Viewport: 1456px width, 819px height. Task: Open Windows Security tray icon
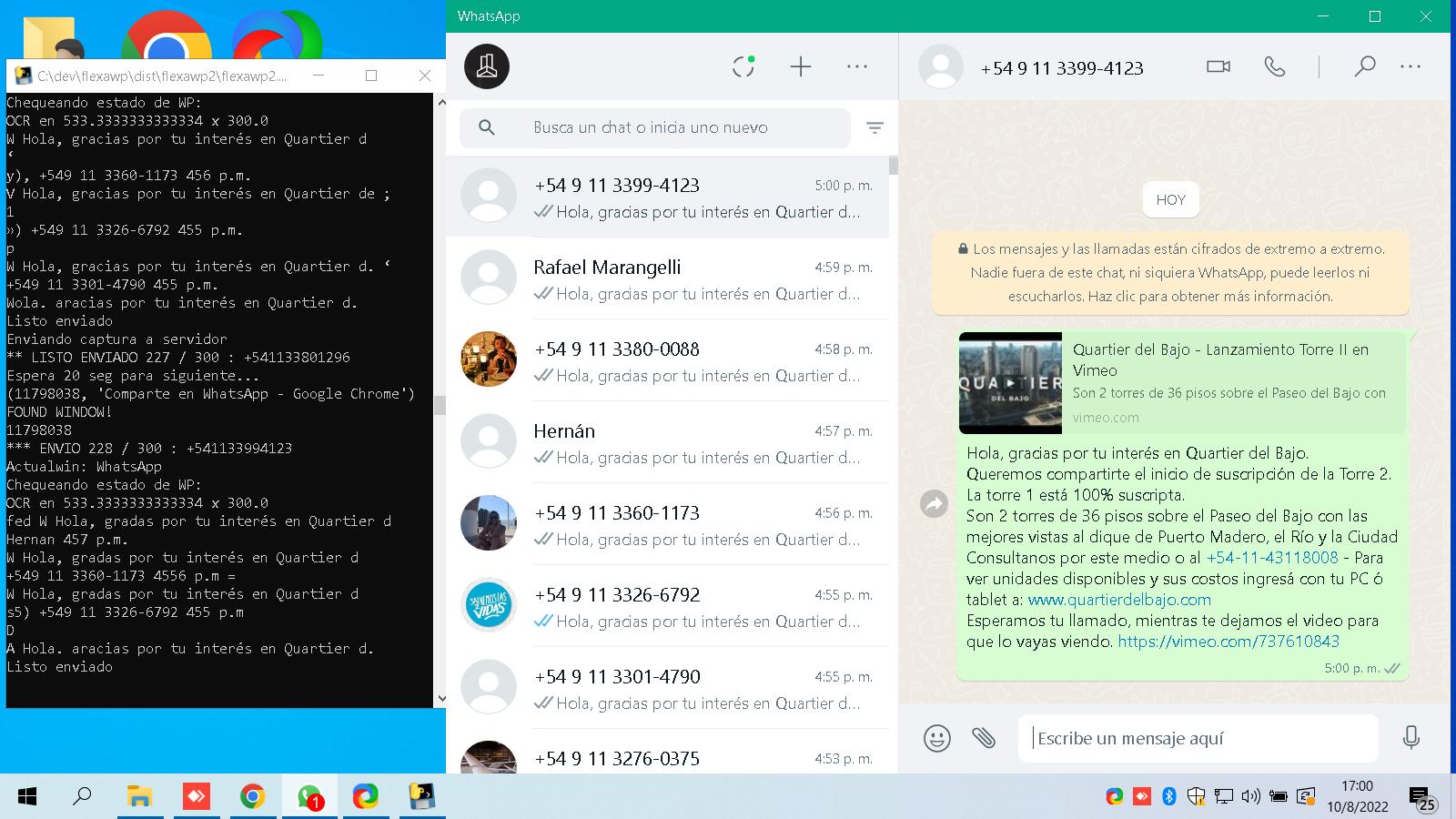(1197, 797)
